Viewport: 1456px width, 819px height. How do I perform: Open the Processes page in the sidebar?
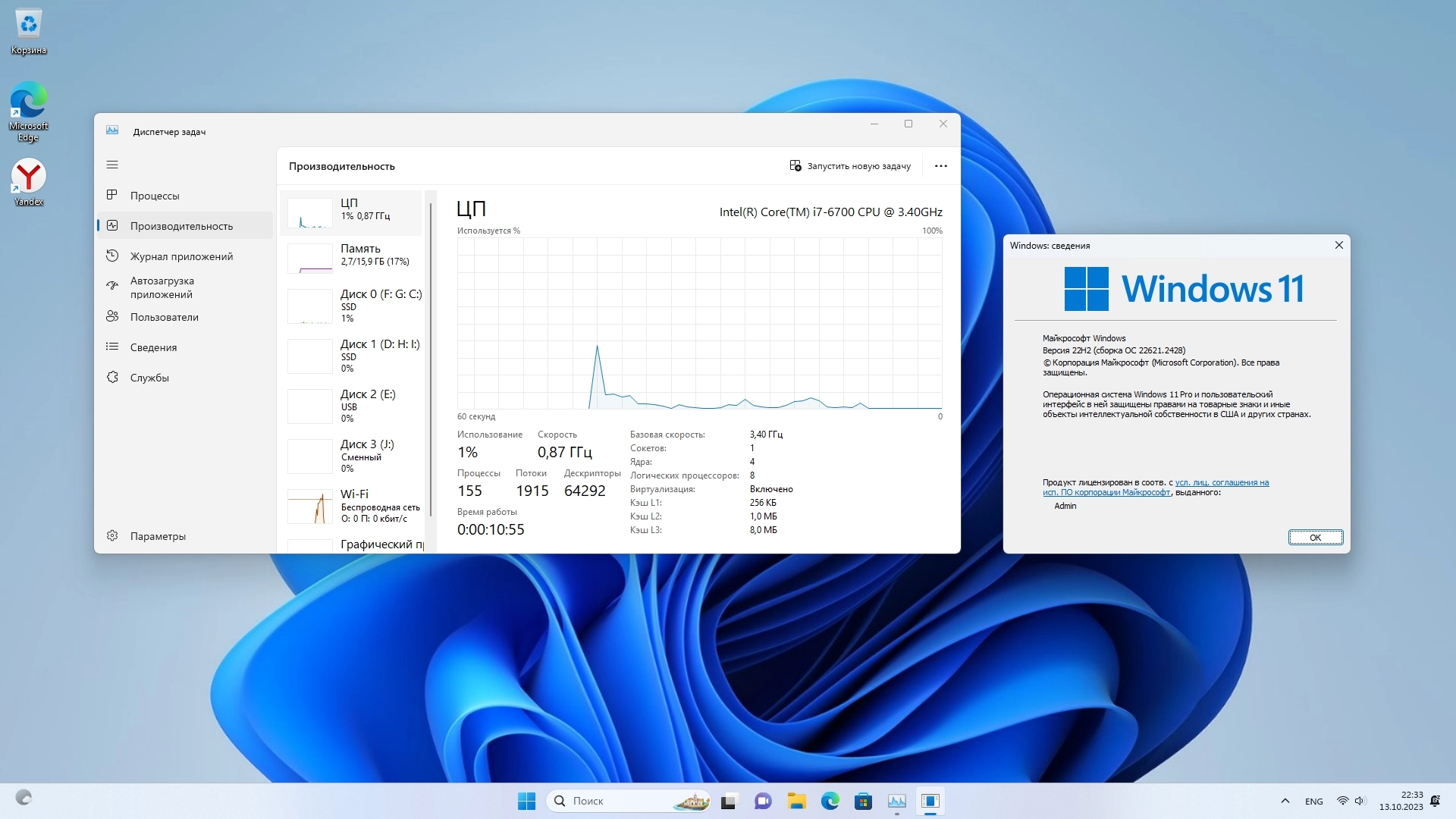point(155,196)
